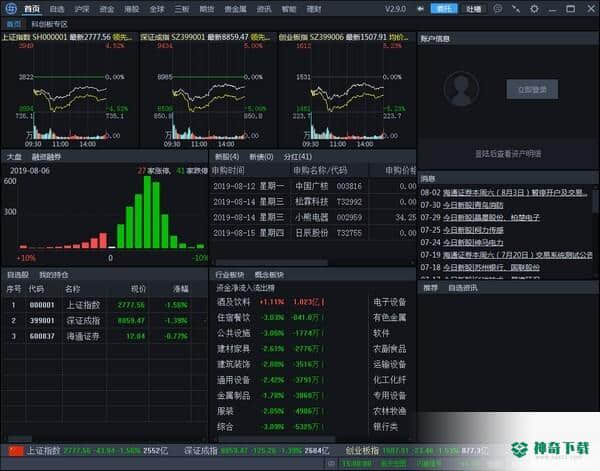Select the 松霖科技 732992 IPO row
This screenshot has height=471, width=600.
point(313,202)
